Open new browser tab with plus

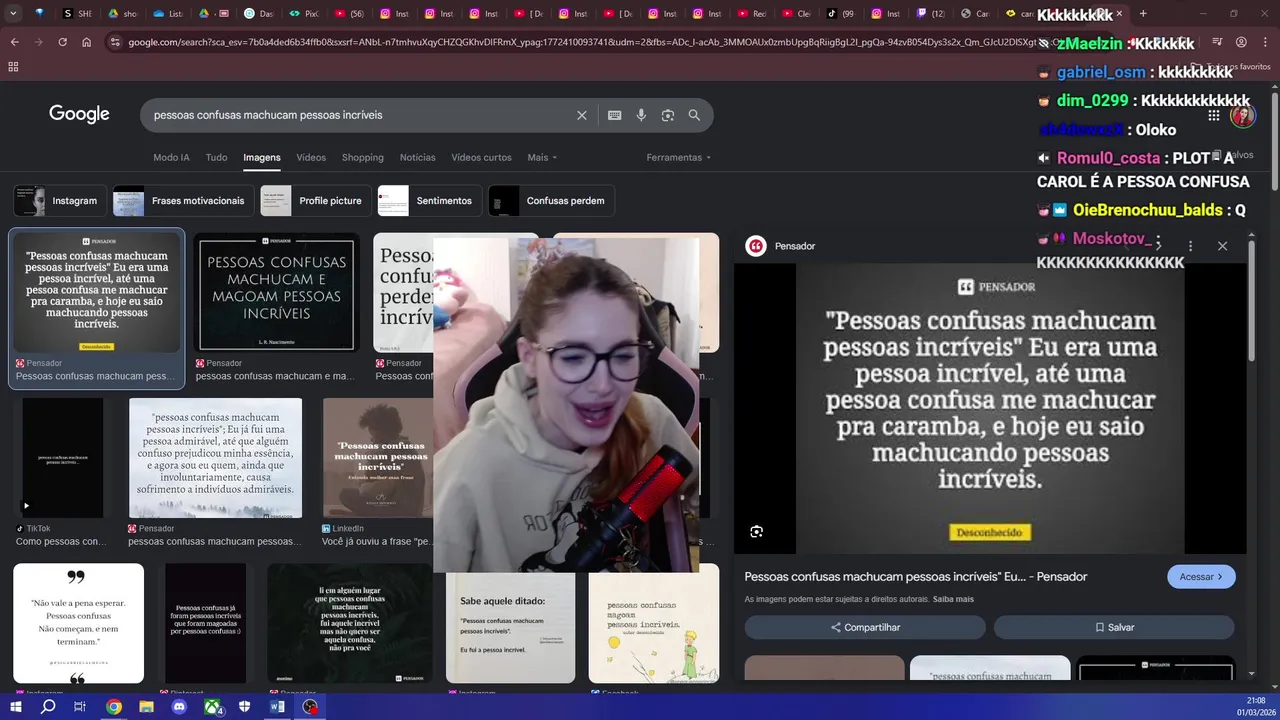click(x=1143, y=14)
